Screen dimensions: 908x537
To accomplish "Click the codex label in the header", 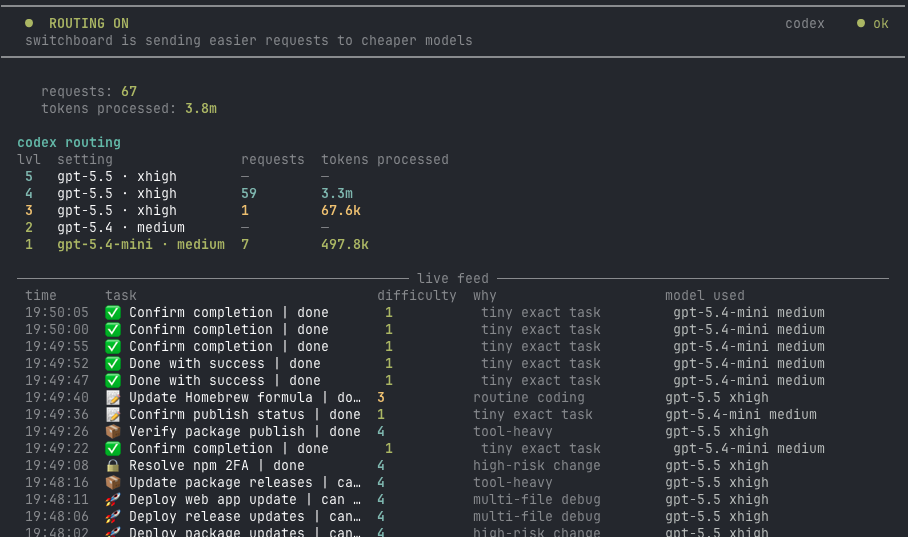I will point(804,23).
